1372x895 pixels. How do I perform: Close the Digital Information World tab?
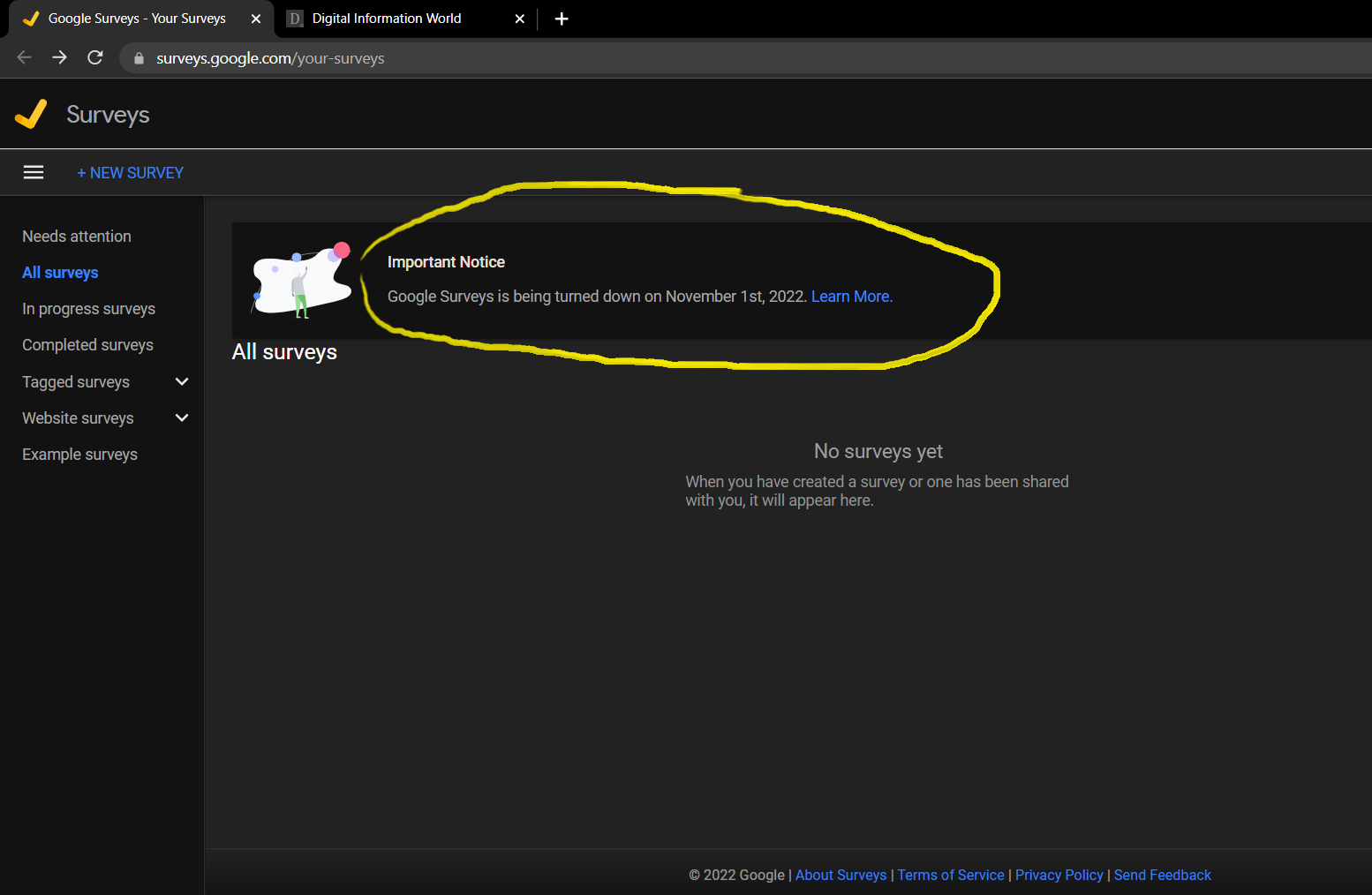tap(520, 19)
